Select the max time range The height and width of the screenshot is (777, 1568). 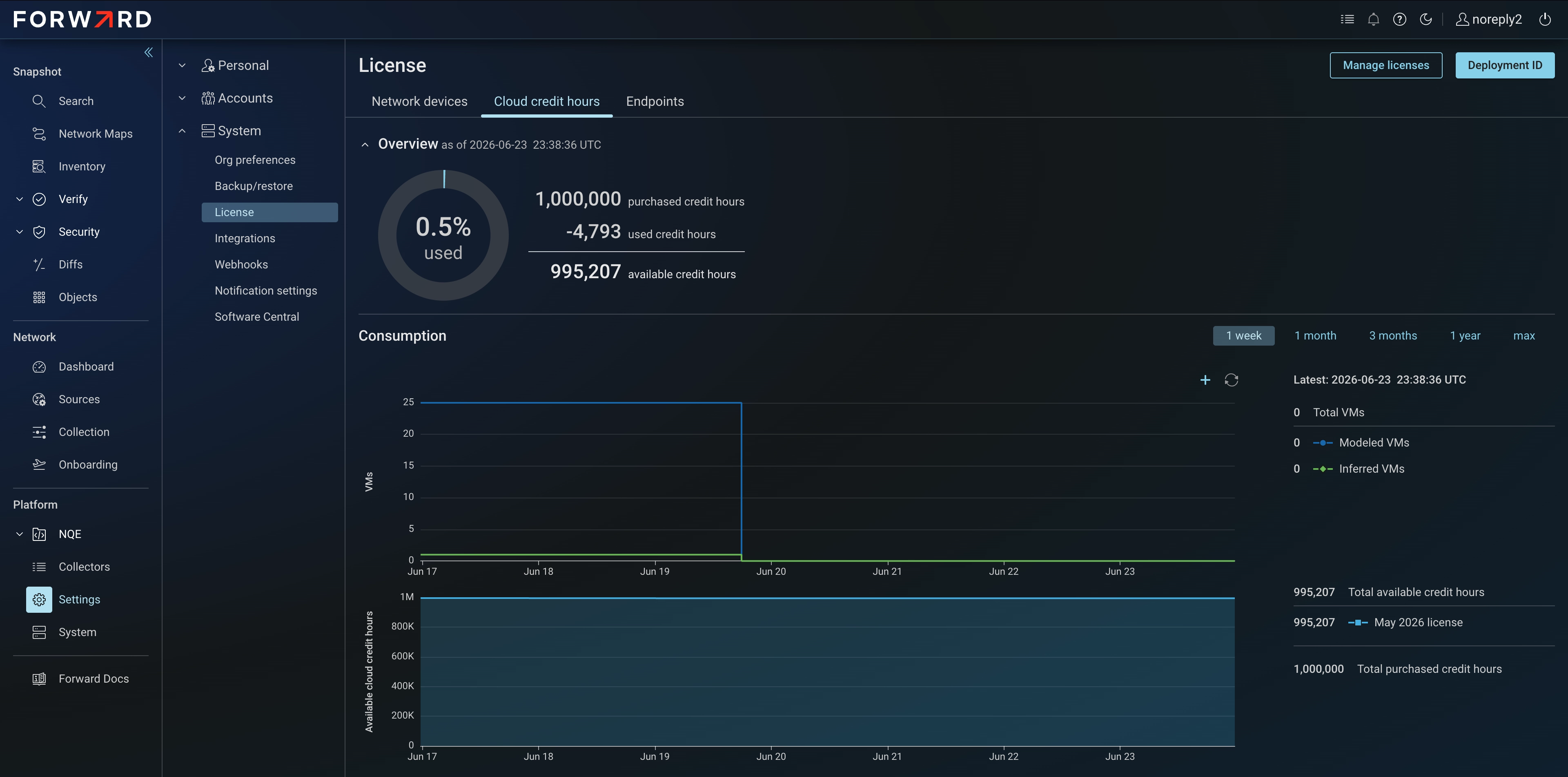(1523, 335)
